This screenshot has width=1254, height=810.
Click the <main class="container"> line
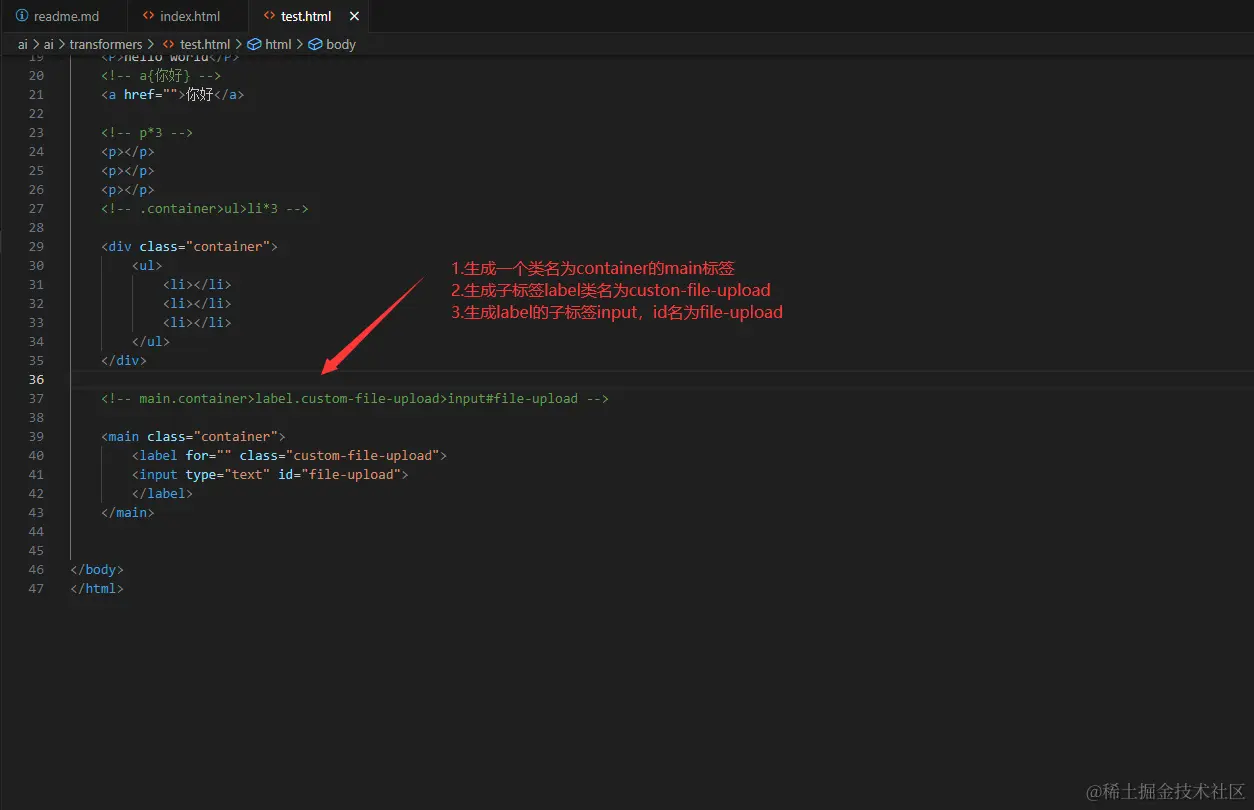tap(193, 436)
